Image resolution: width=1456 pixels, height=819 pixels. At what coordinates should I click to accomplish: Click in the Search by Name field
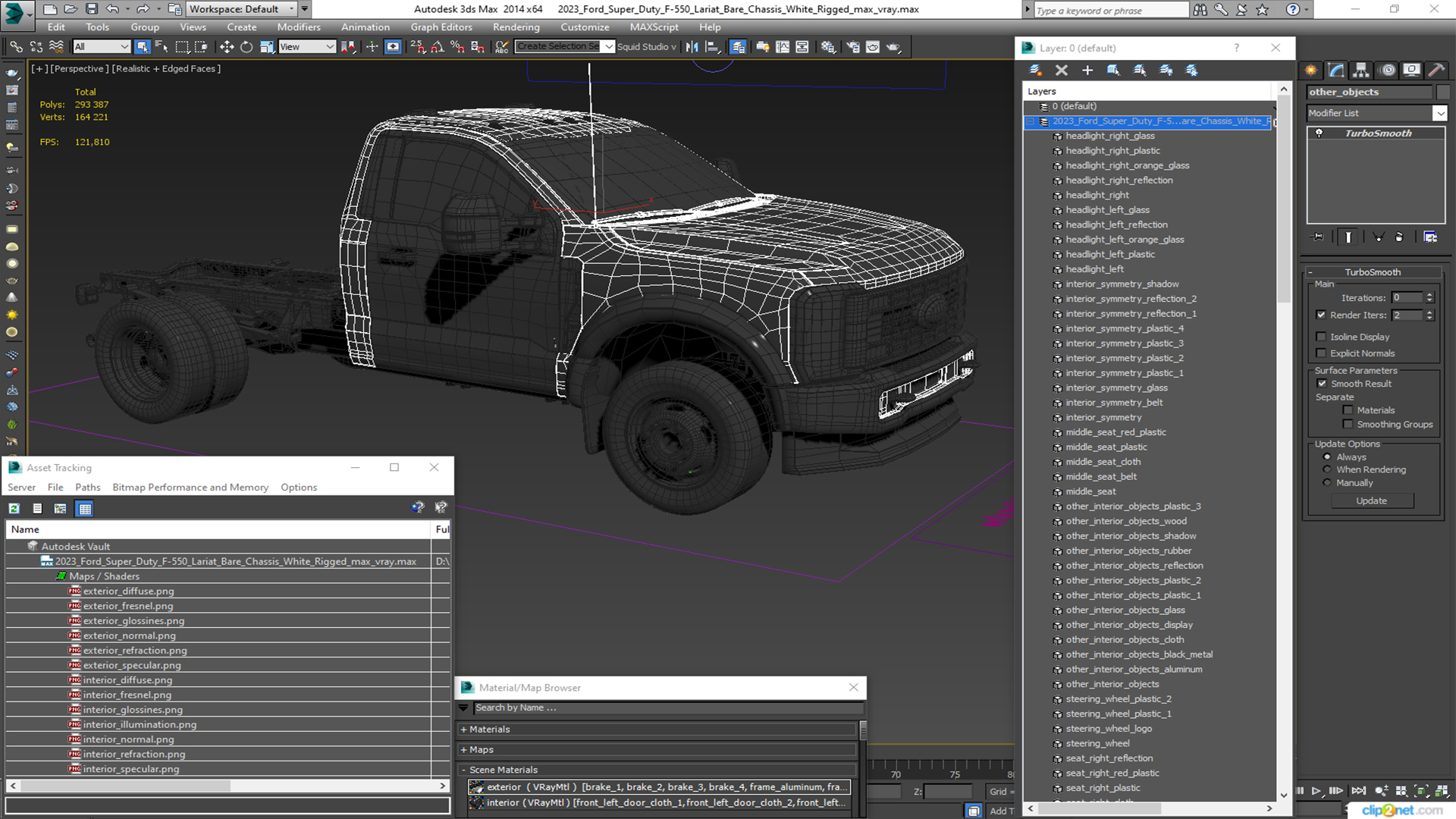[667, 708]
